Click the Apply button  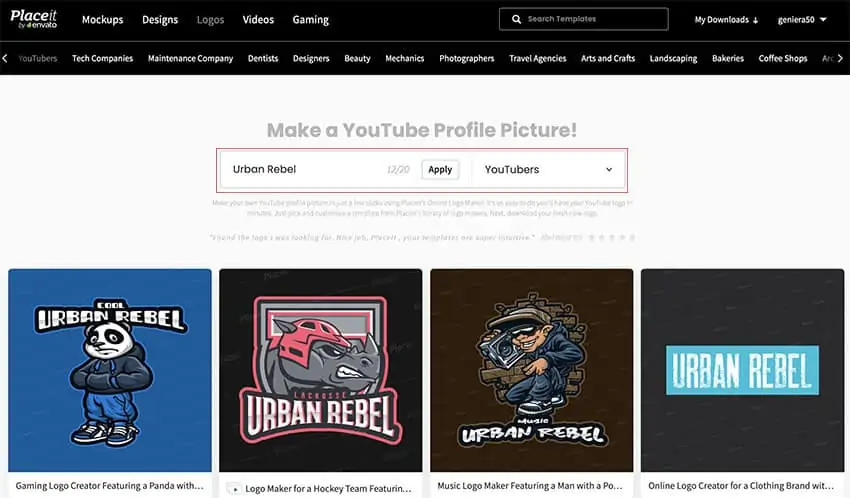click(440, 170)
